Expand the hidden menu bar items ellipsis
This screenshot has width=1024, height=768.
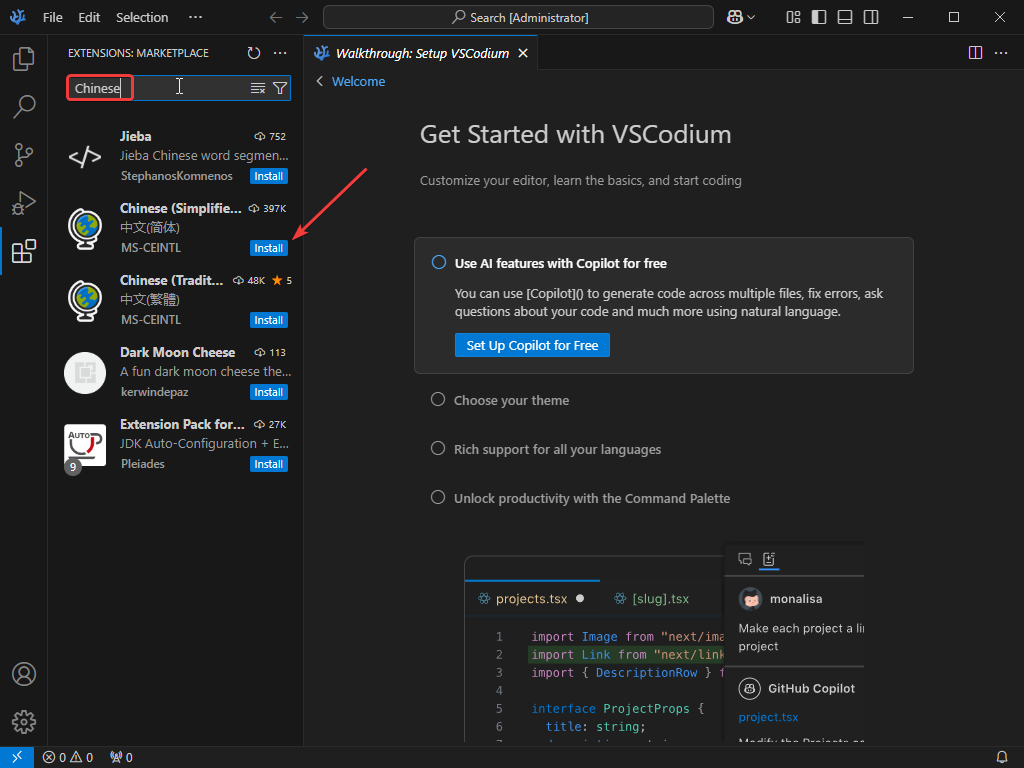(x=195, y=17)
